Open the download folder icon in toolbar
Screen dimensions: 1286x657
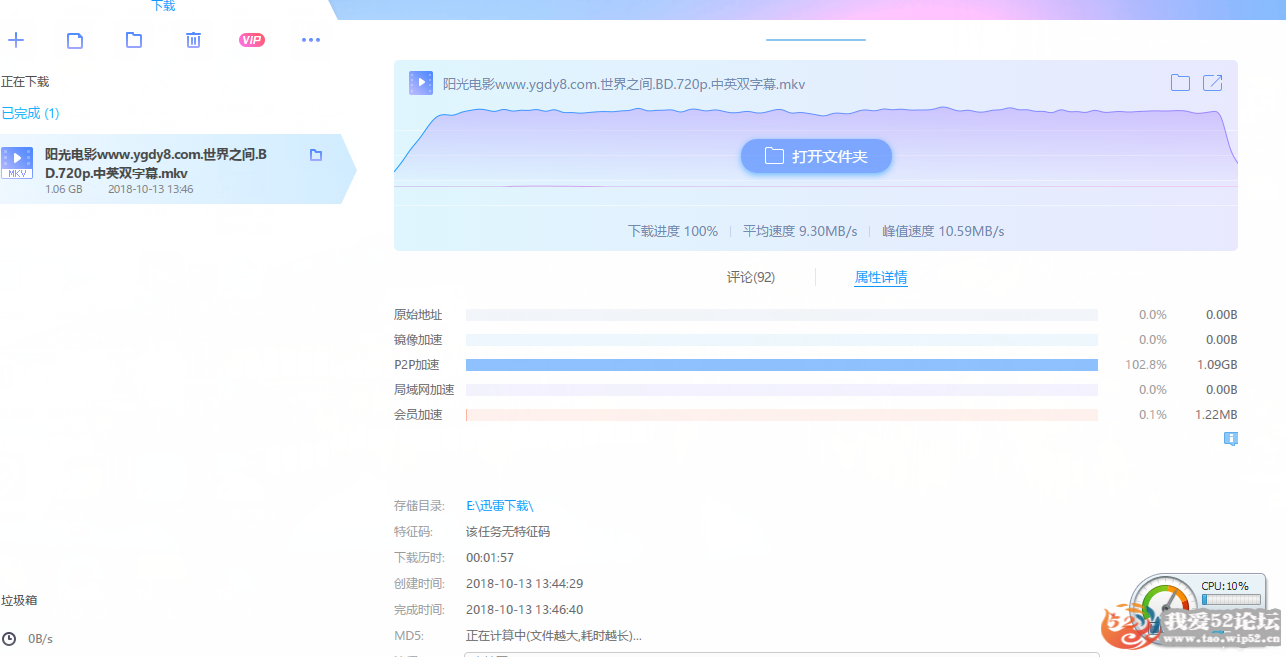pos(134,40)
